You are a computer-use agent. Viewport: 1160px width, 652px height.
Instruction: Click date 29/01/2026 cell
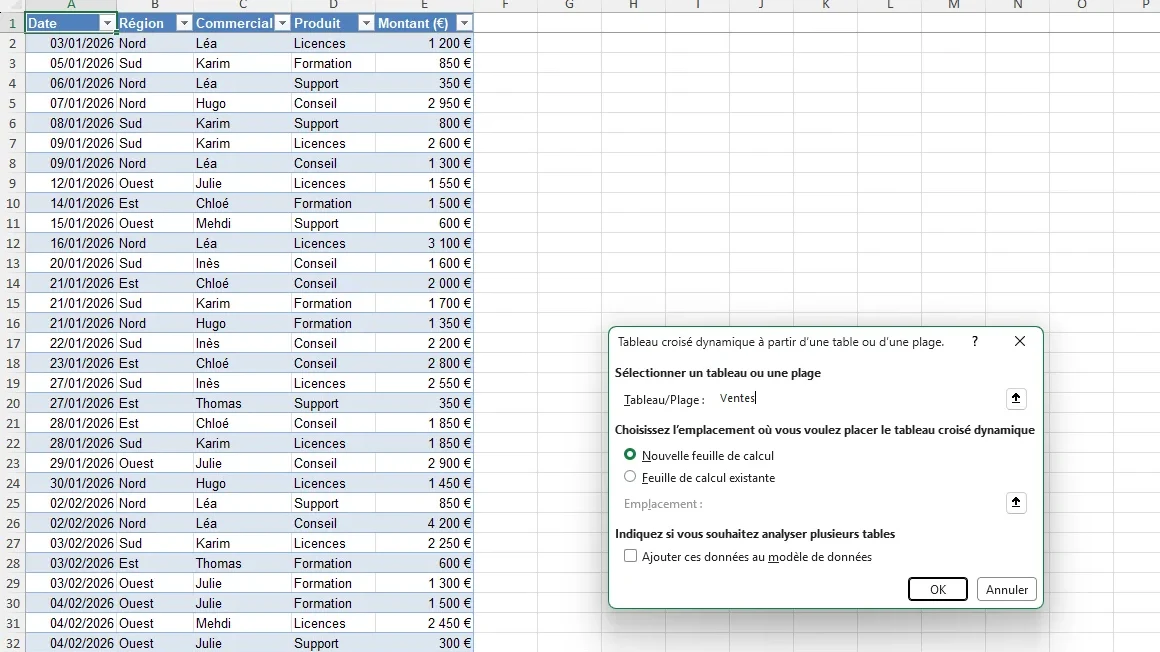71,463
